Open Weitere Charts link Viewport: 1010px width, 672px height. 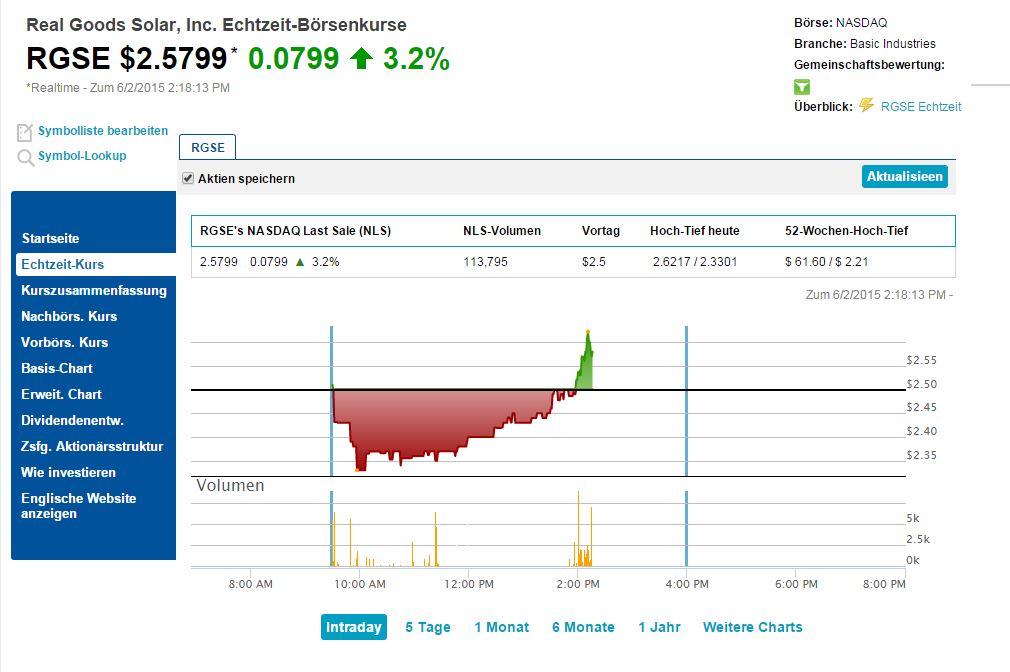tap(752, 627)
